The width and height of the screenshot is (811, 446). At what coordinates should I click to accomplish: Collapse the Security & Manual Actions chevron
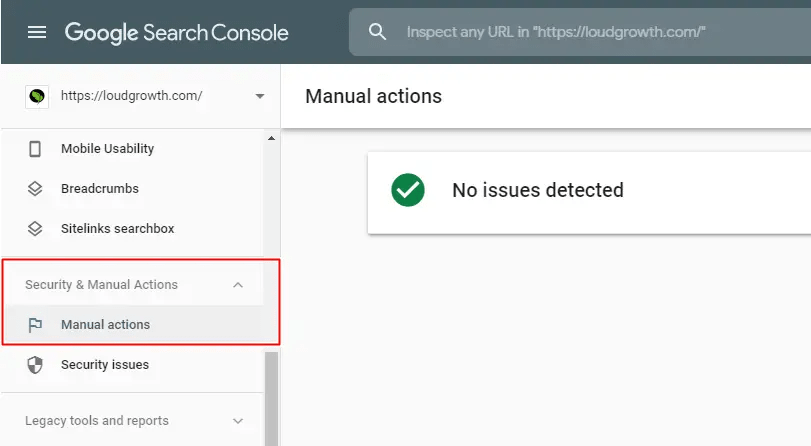coord(238,285)
